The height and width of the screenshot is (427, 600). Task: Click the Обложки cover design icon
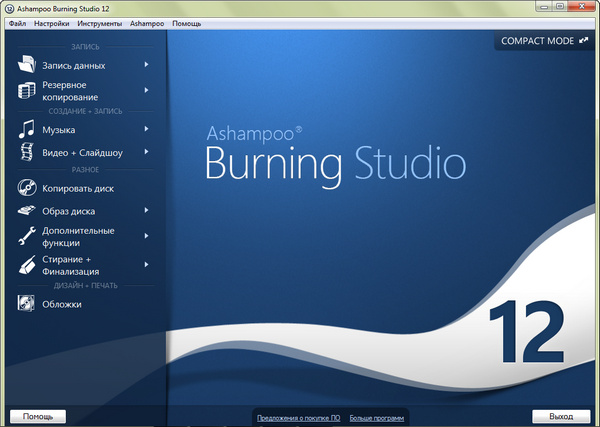(x=26, y=304)
